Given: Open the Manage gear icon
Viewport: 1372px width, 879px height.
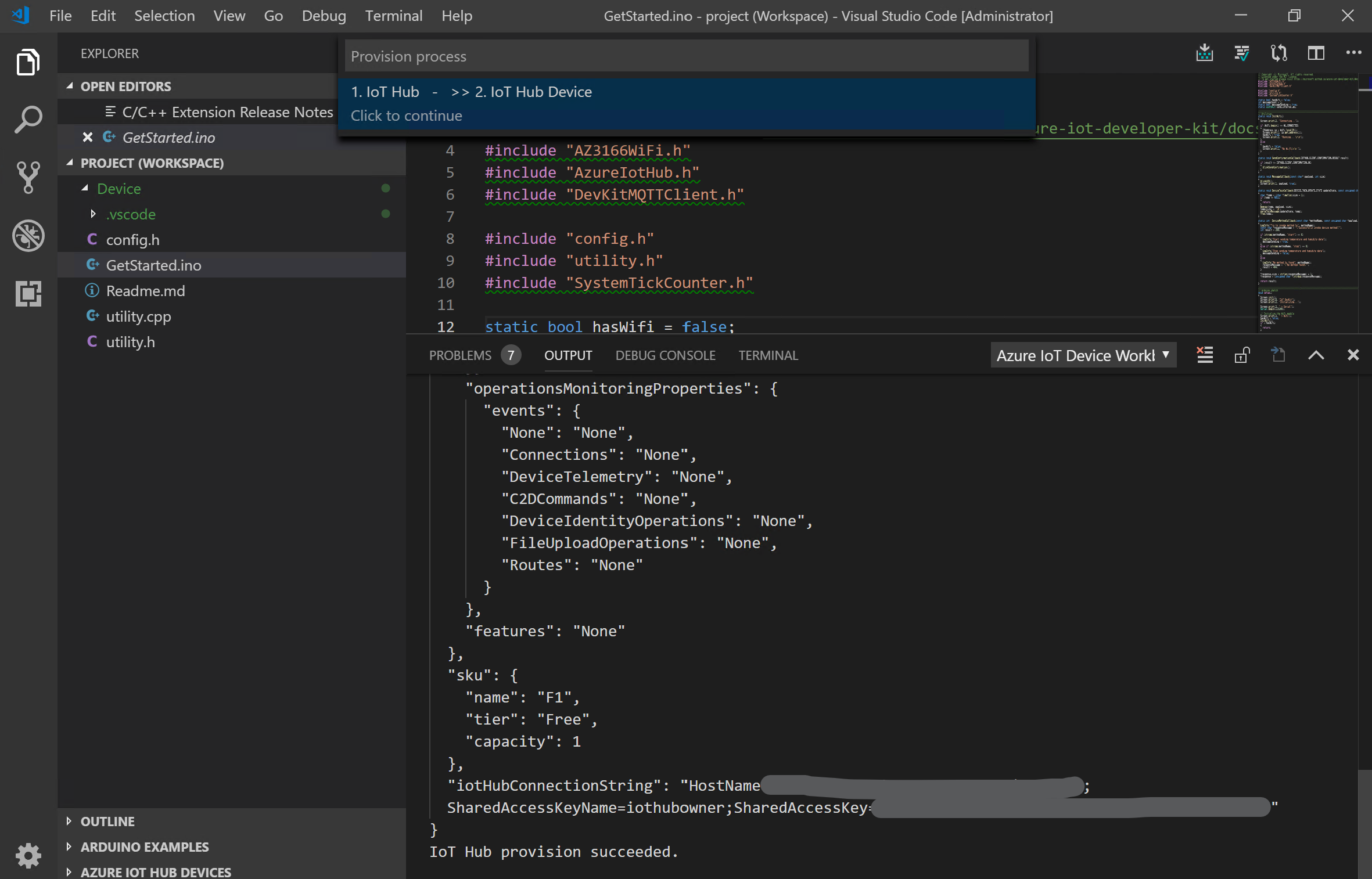Looking at the screenshot, I should tap(28, 855).
